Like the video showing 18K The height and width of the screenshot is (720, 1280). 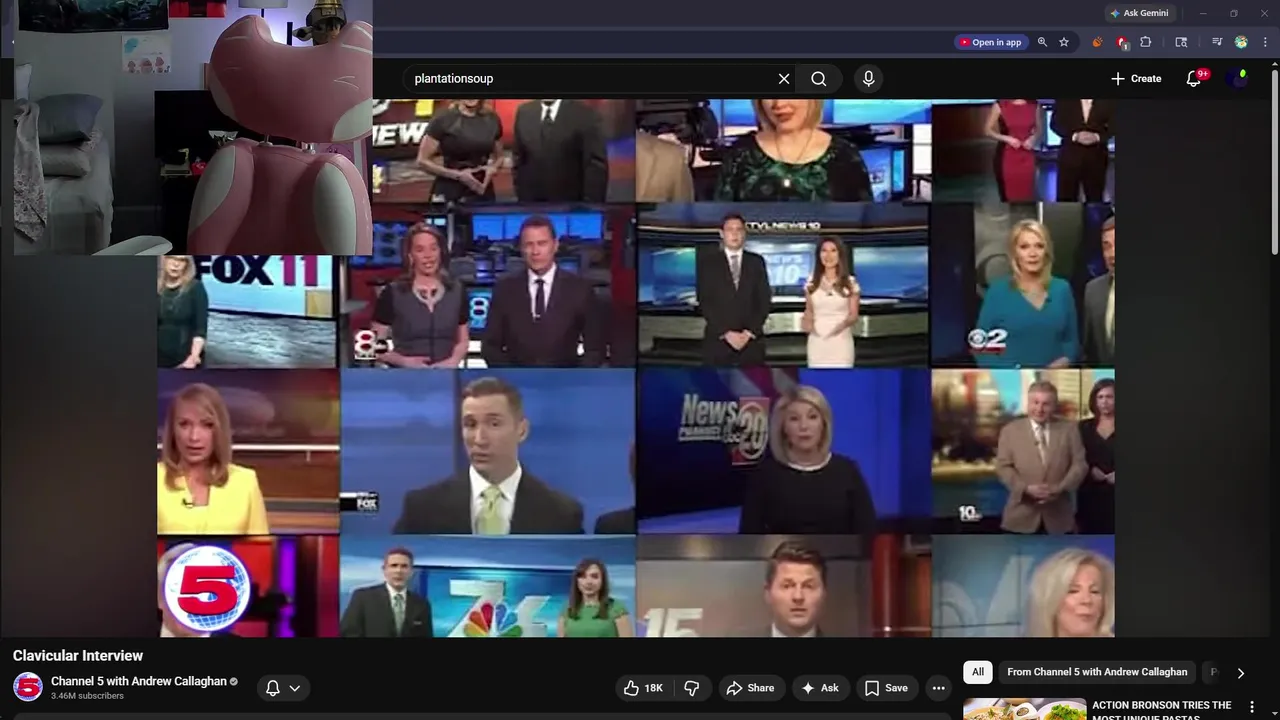[x=643, y=688]
